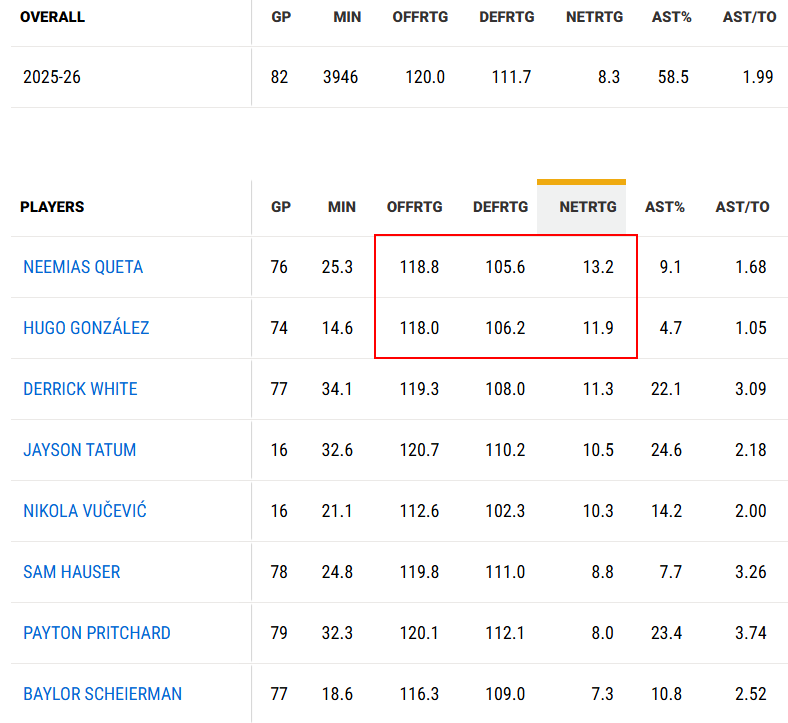Click Pritchard's AST/TO value 3.74

tap(751, 633)
